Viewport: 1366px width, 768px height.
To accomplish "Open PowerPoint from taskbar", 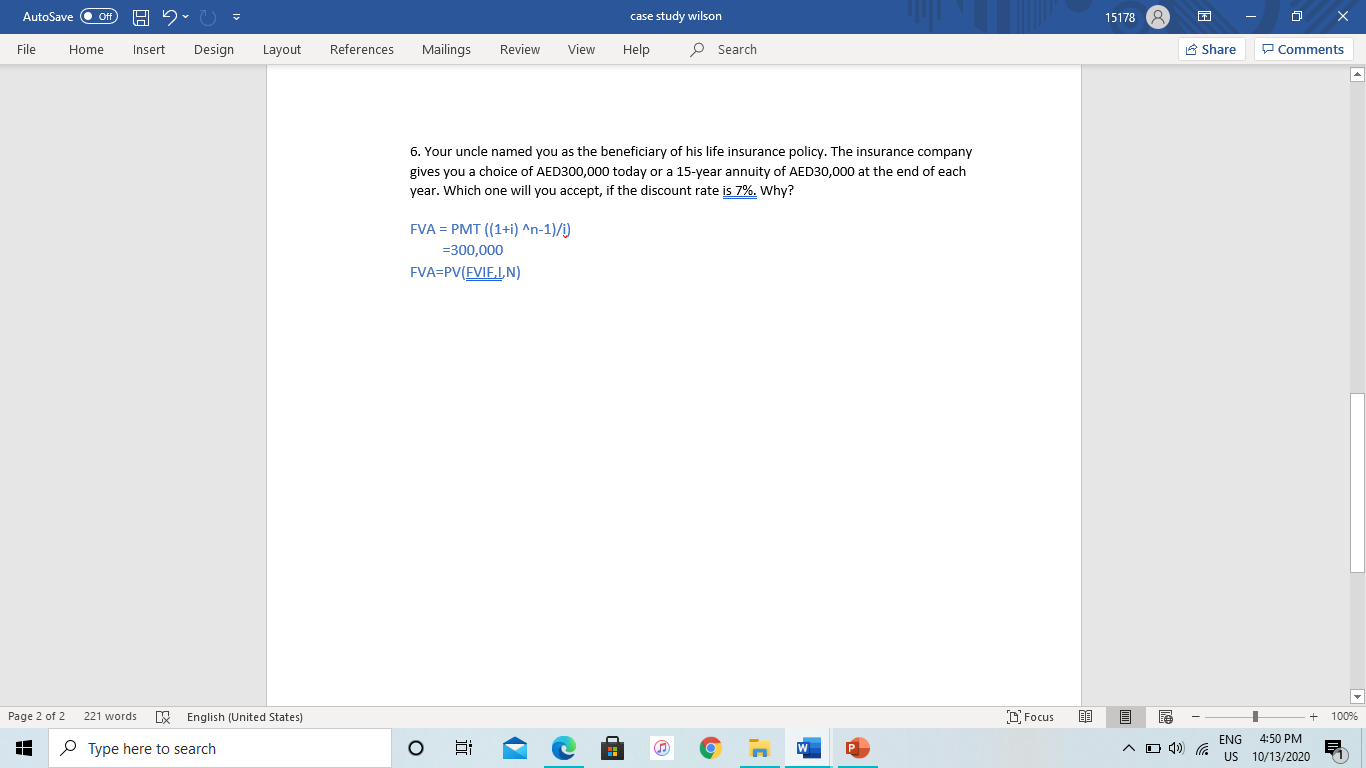I will (x=857, y=748).
